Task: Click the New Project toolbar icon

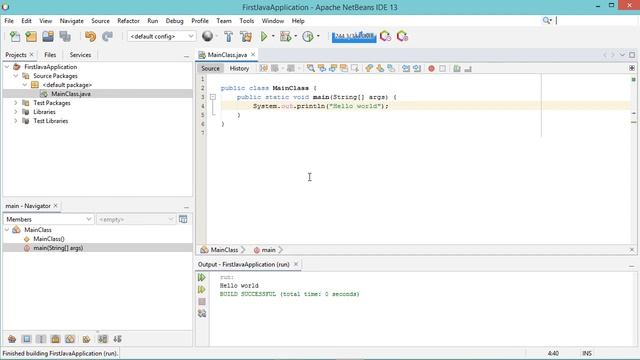Action: point(31,36)
